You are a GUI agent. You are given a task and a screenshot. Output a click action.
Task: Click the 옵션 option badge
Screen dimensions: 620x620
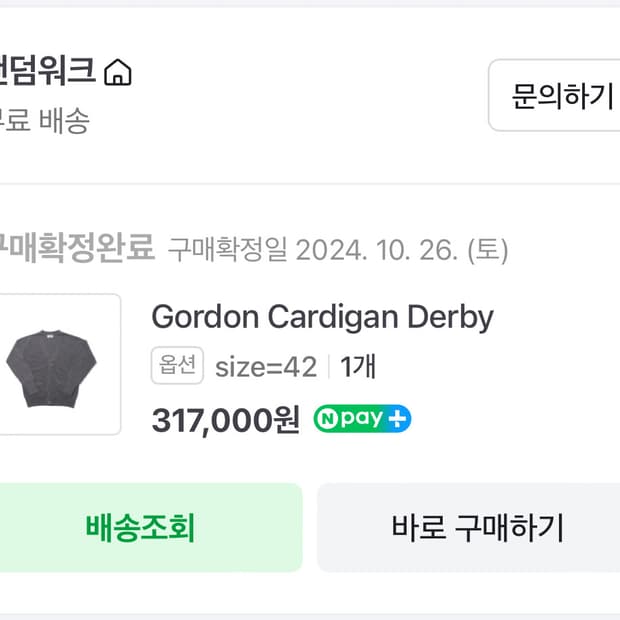point(178,366)
